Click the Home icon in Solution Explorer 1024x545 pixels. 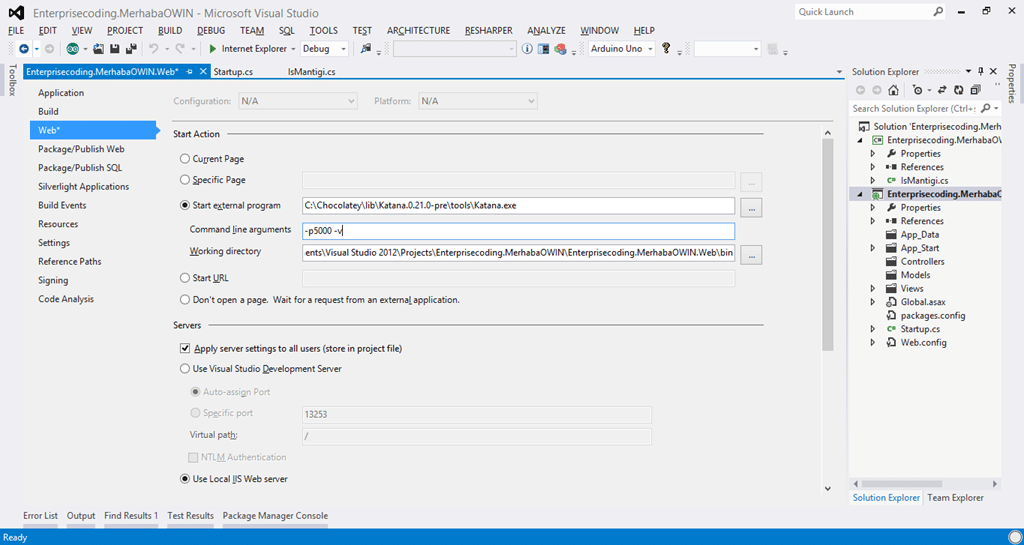coord(894,90)
